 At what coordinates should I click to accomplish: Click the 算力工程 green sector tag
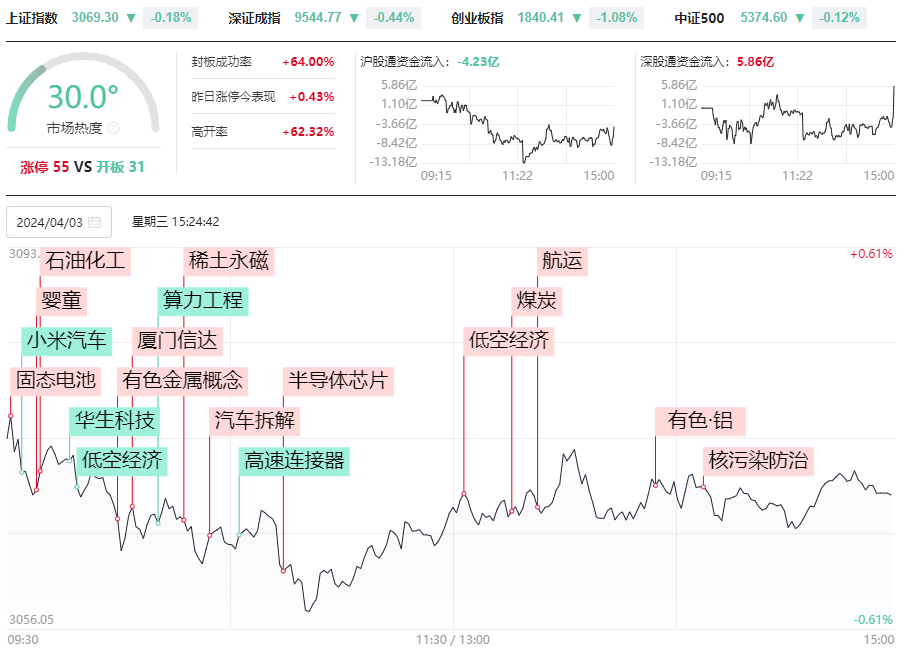coord(203,301)
